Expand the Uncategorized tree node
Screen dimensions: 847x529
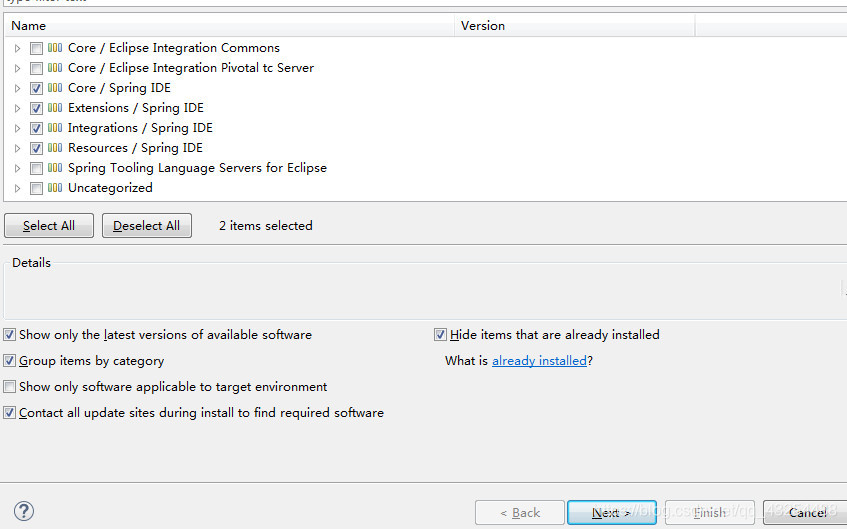pyautogui.click(x=17, y=189)
